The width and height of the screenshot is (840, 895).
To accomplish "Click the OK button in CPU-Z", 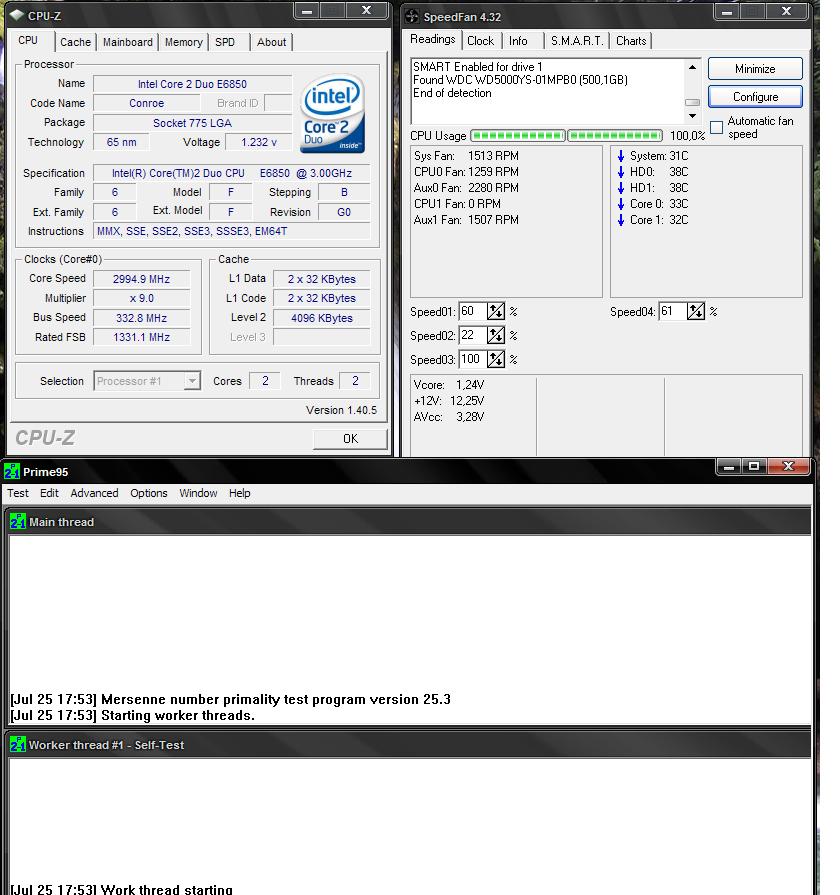I will (350, 438).
